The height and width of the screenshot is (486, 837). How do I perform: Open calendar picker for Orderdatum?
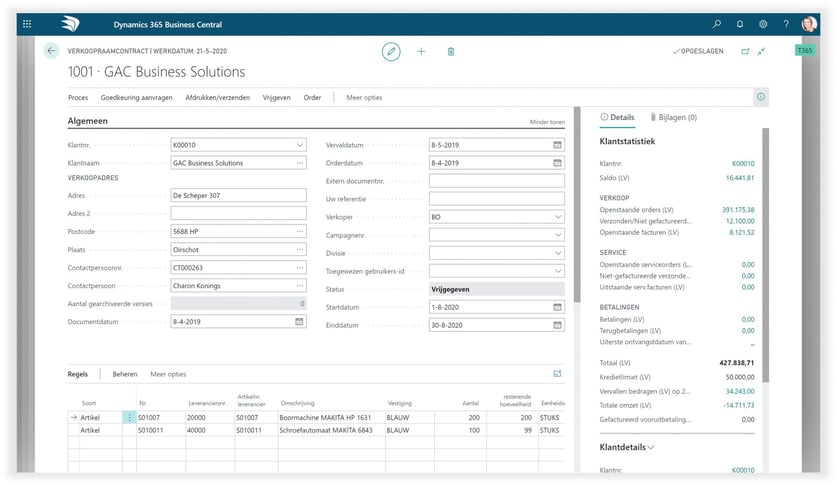[557, 163]
